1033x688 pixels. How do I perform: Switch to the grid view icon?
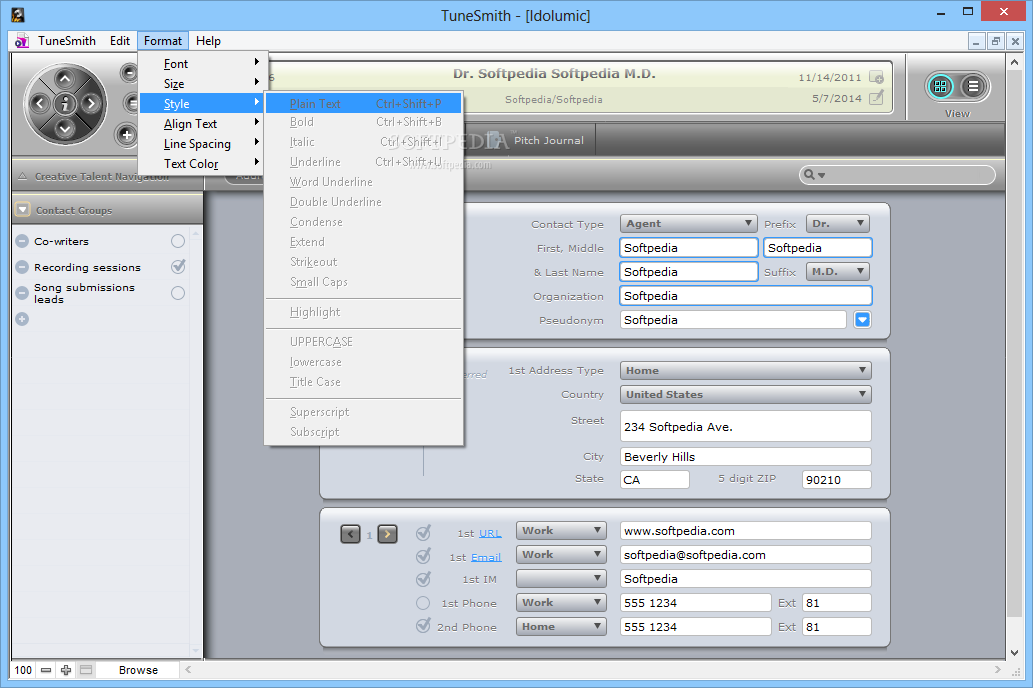coord(940,86)
